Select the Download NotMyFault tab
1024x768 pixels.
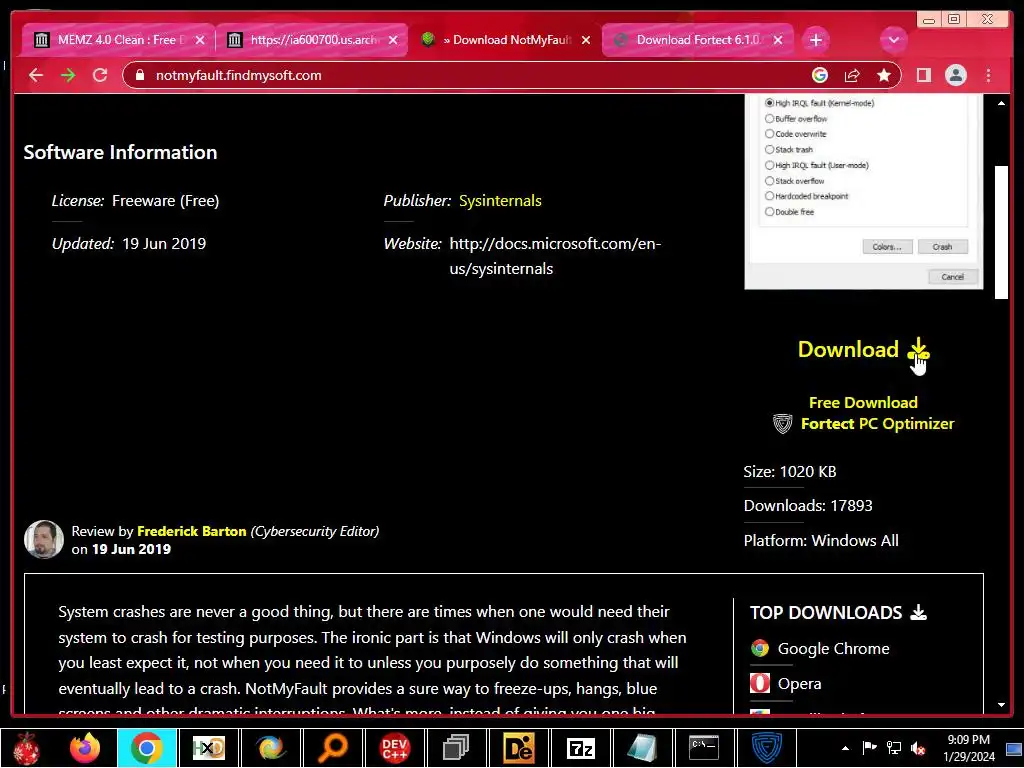click(x=504, y=40)
